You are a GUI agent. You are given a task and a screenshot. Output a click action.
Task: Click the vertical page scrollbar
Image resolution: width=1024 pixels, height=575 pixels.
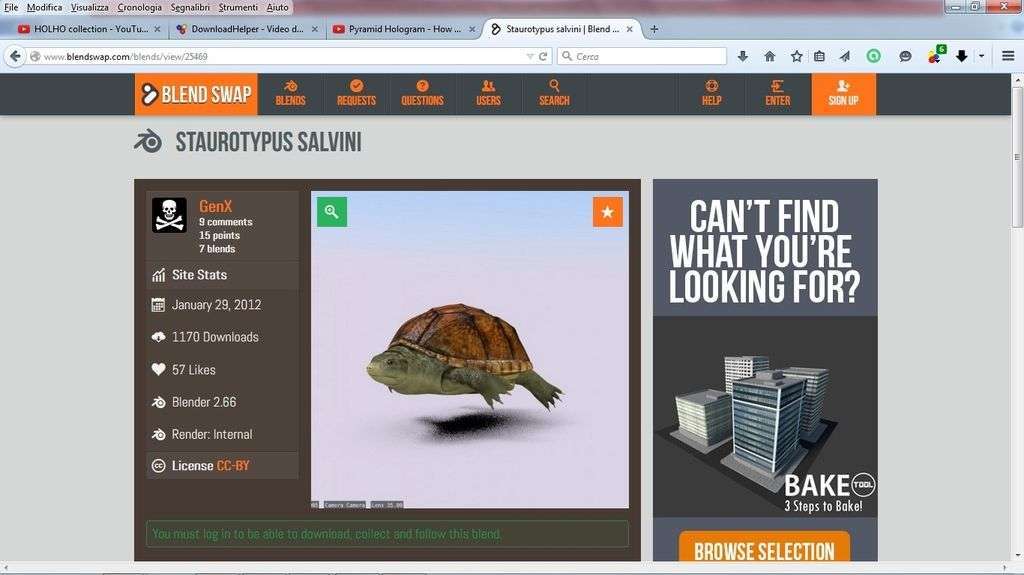coord(1017,157)
